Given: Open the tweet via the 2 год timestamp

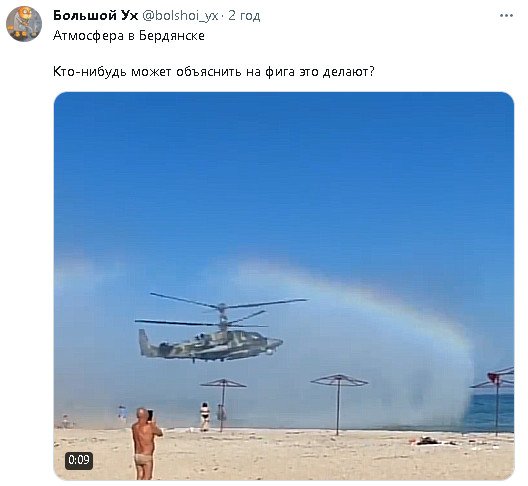Looking at the screenshot, I should tap(244, 15).
